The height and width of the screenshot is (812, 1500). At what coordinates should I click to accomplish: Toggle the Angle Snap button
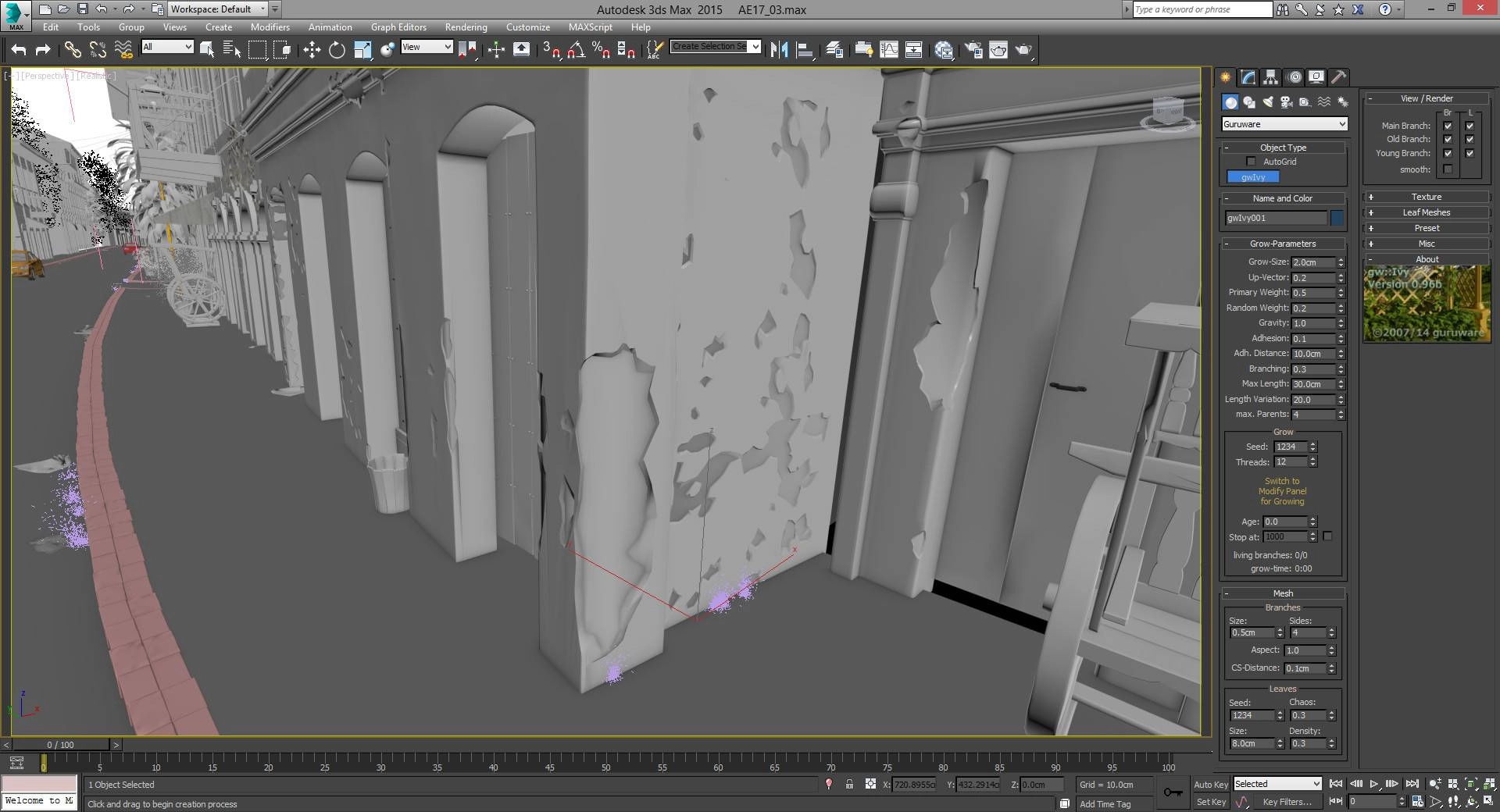coord(576,50)
